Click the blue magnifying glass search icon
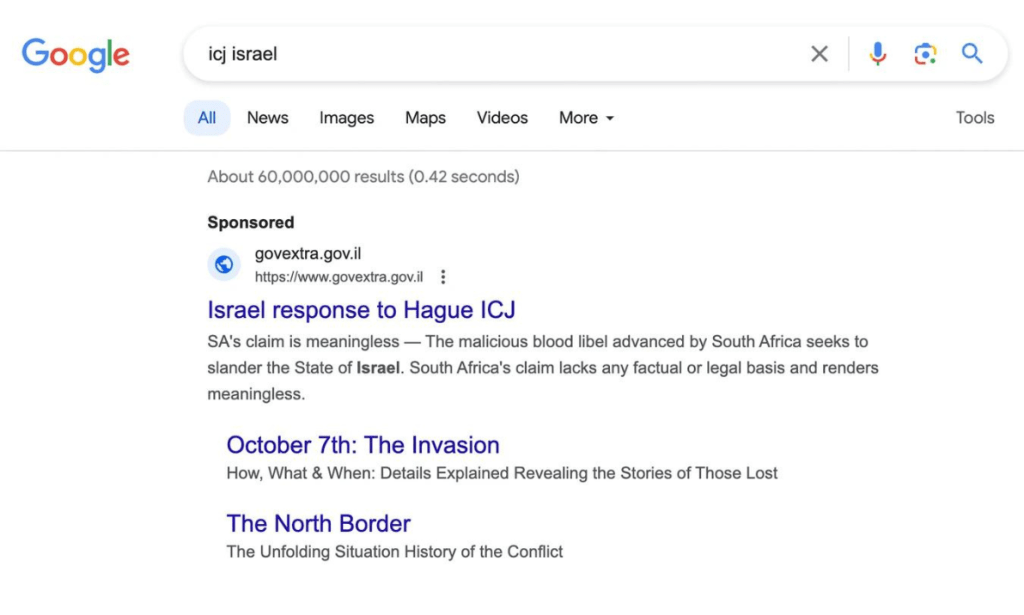Screen dimensions: 1024x615 (972, 53)
